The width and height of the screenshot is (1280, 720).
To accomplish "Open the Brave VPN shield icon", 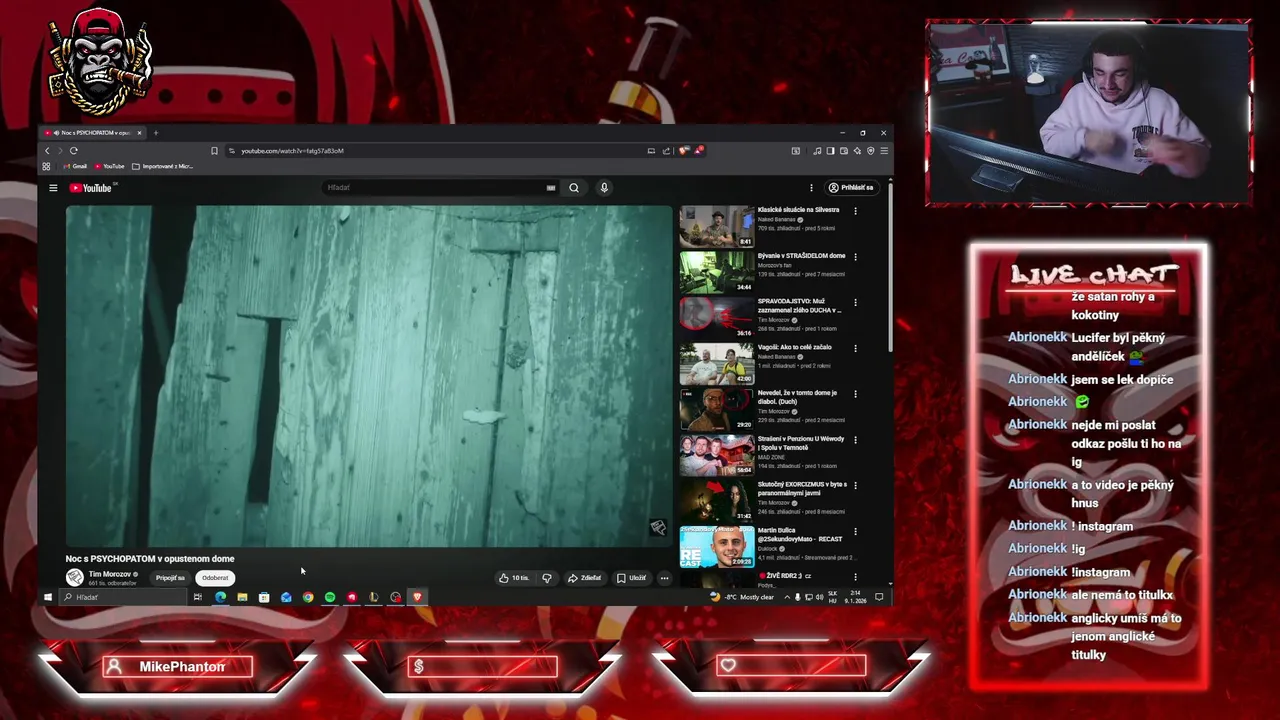I will point(870,151).
